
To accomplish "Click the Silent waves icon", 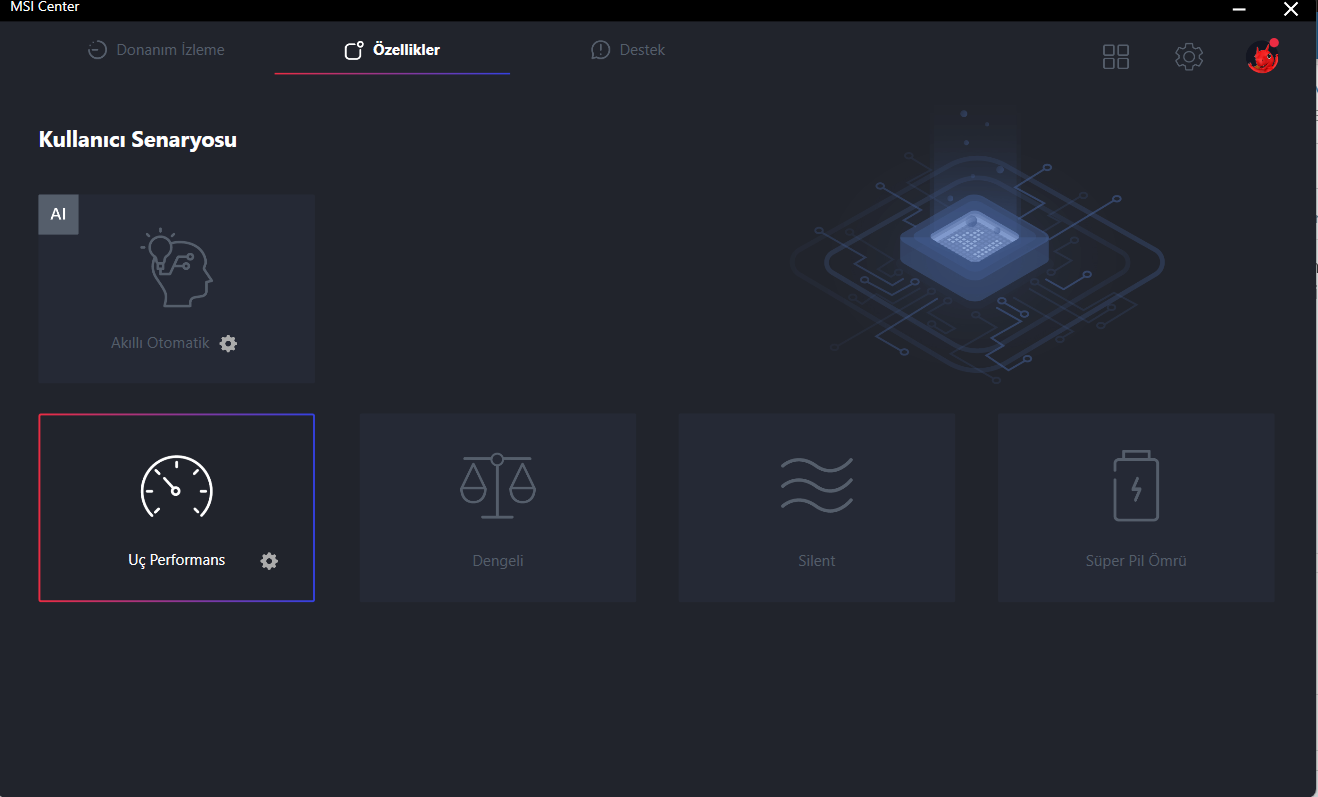I will (817, 485).
